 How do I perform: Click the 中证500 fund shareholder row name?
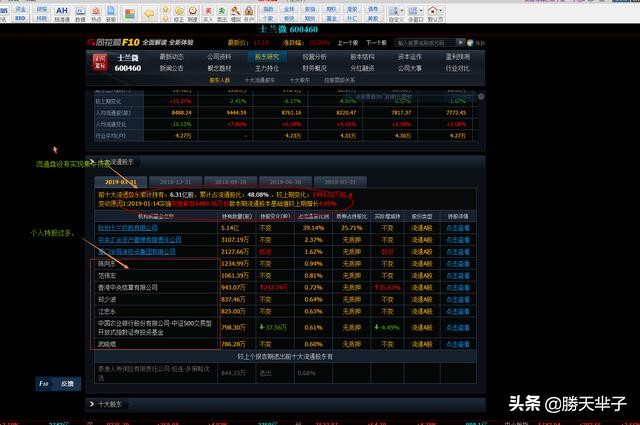click(x=155, y=327)
